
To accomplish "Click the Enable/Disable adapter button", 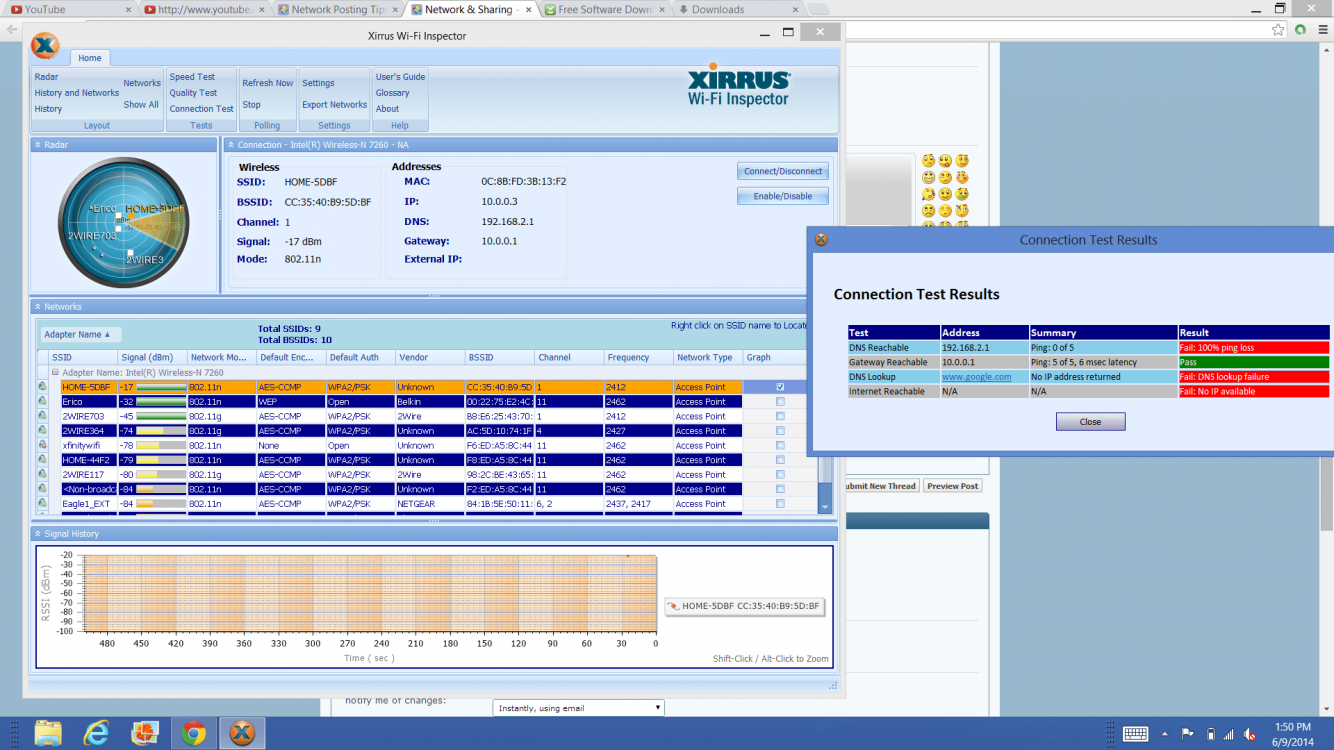I will coord(783,196).
